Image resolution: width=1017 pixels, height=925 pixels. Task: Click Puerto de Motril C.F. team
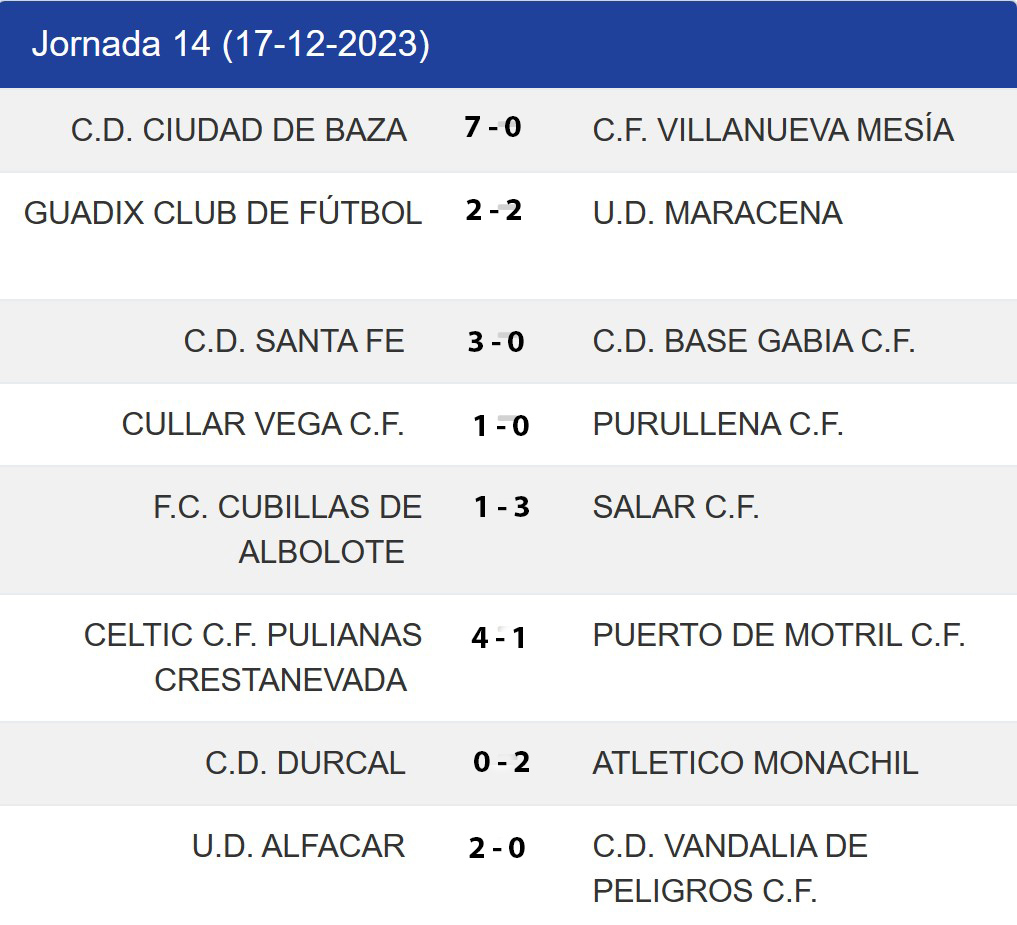pos(779,635)
